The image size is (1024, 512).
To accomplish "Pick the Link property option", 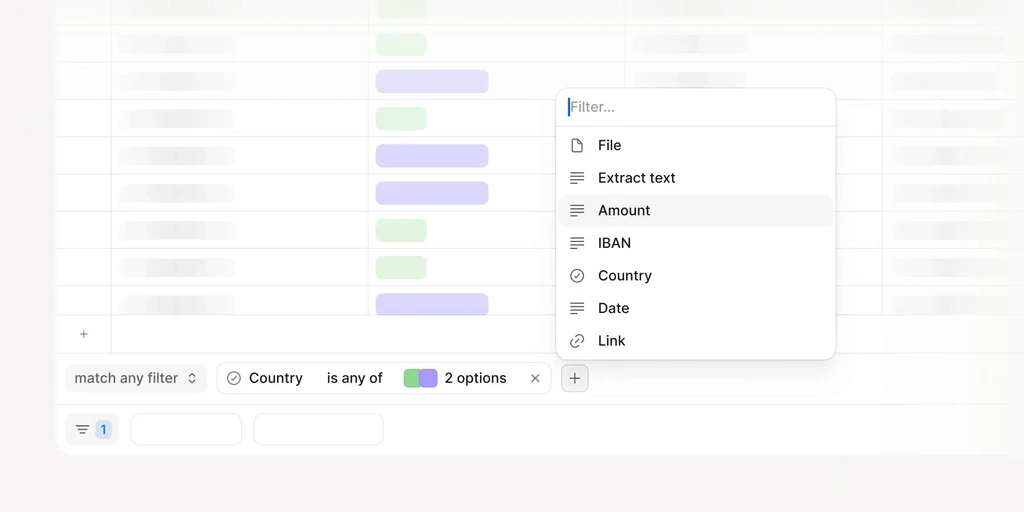I will click(x=696, y=341).
